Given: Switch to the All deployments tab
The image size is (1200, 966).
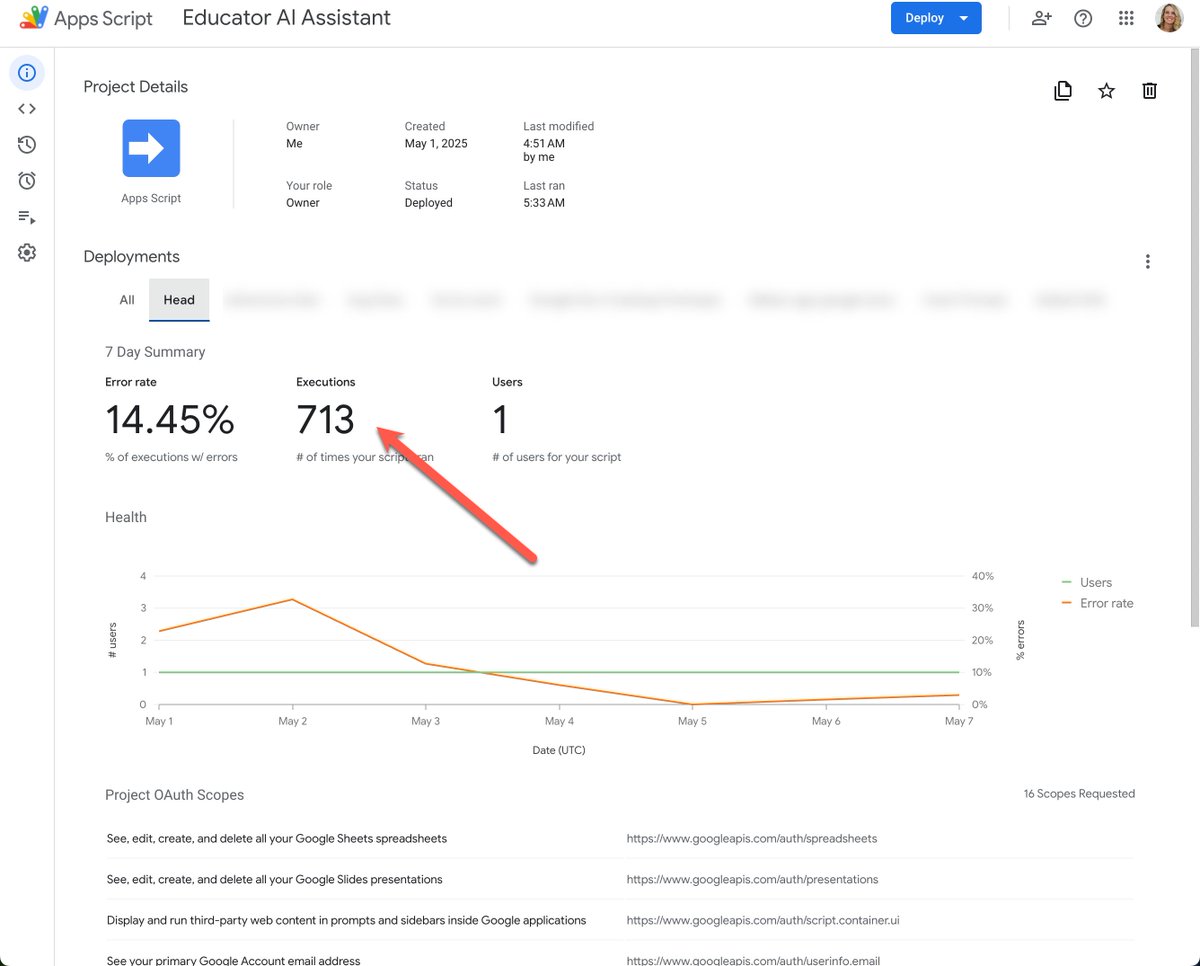Looking at the screenshot, I should (x=126, y=299).
